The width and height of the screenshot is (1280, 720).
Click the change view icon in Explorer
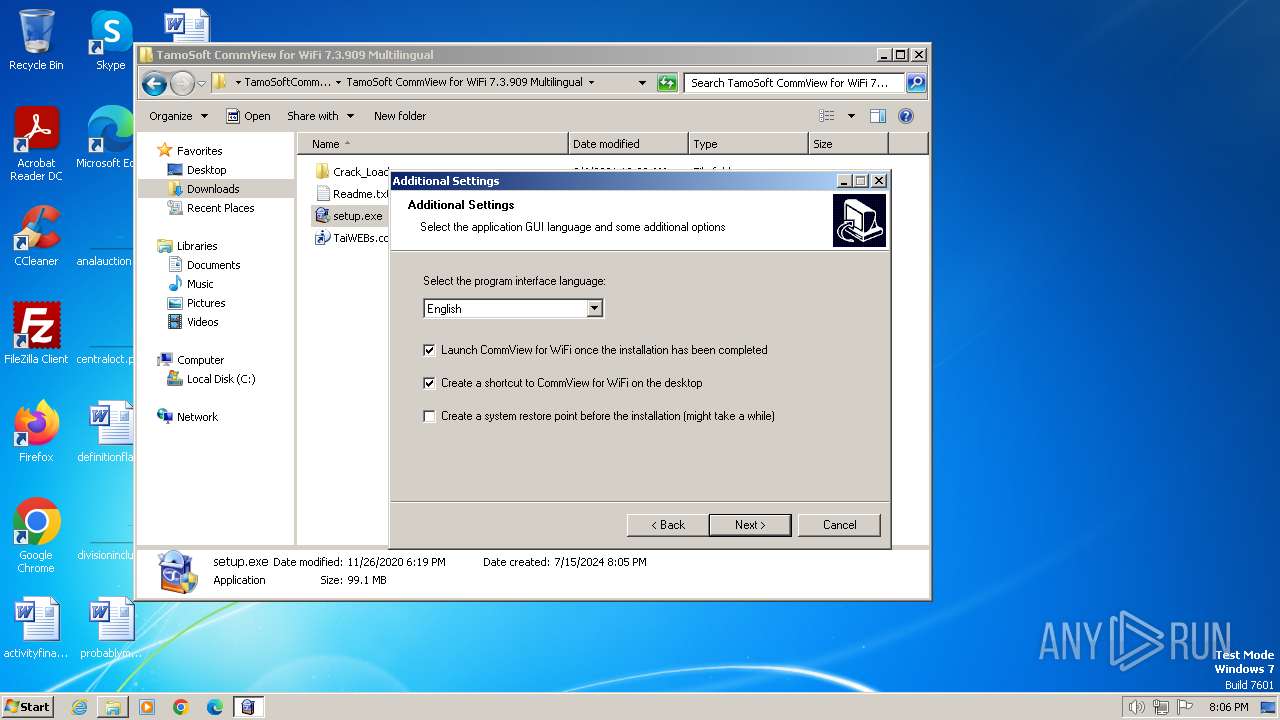pos(827,116)
